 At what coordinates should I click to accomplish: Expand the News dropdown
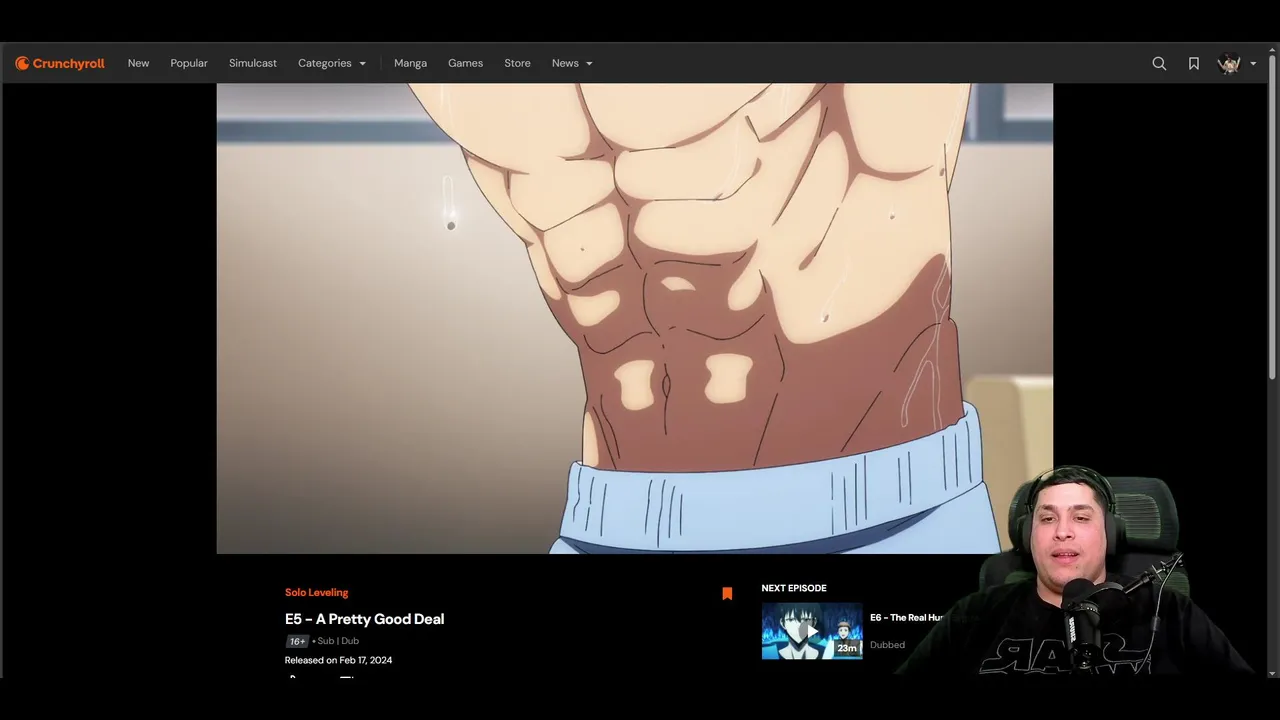pos(572,63)
